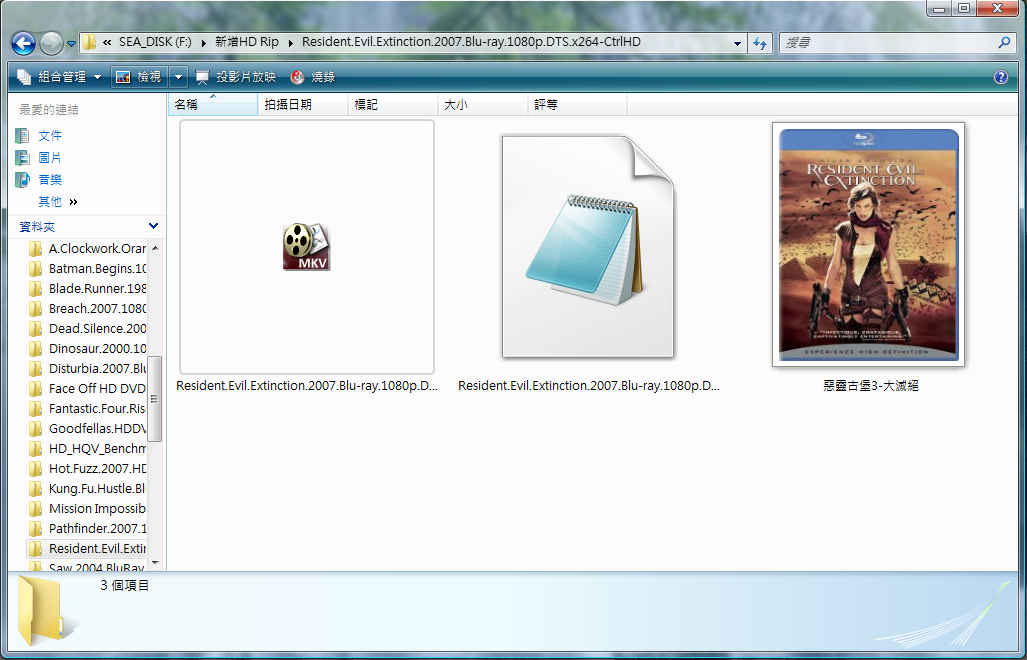Open the address bar history dropdown
Image resolution: width=1027 pixels, height=660 pixels.
tap(737, 43)
